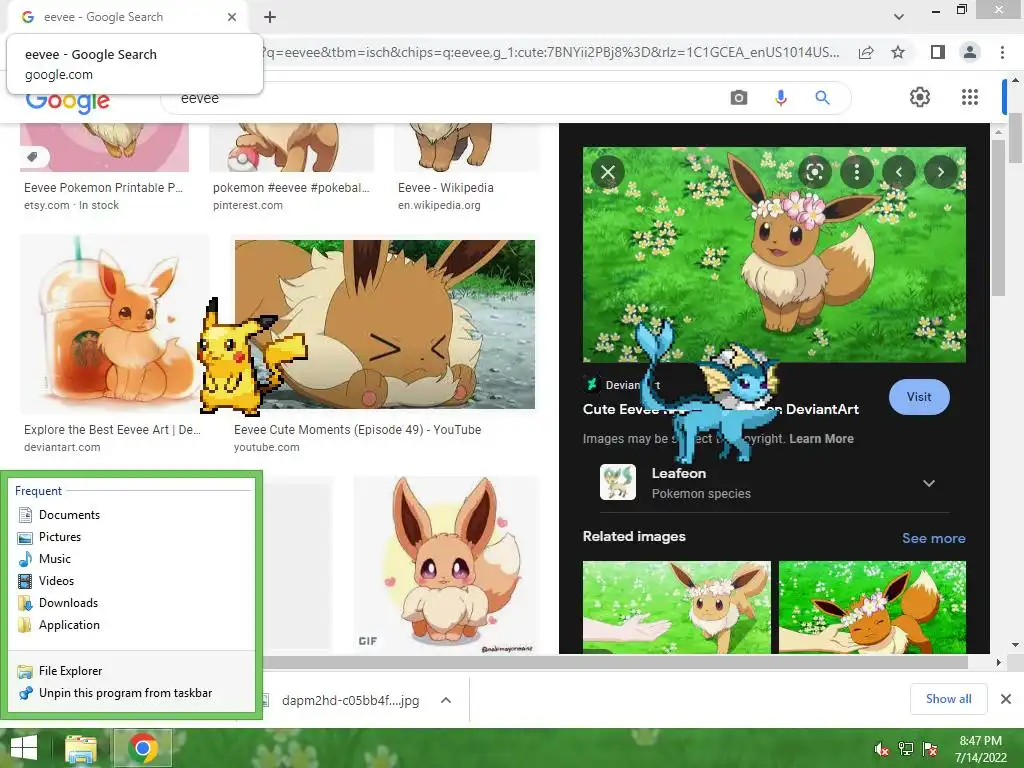1024x768 pixels.
Task: Open related image with hand reaching to Eevee
Action: [677, 607]
